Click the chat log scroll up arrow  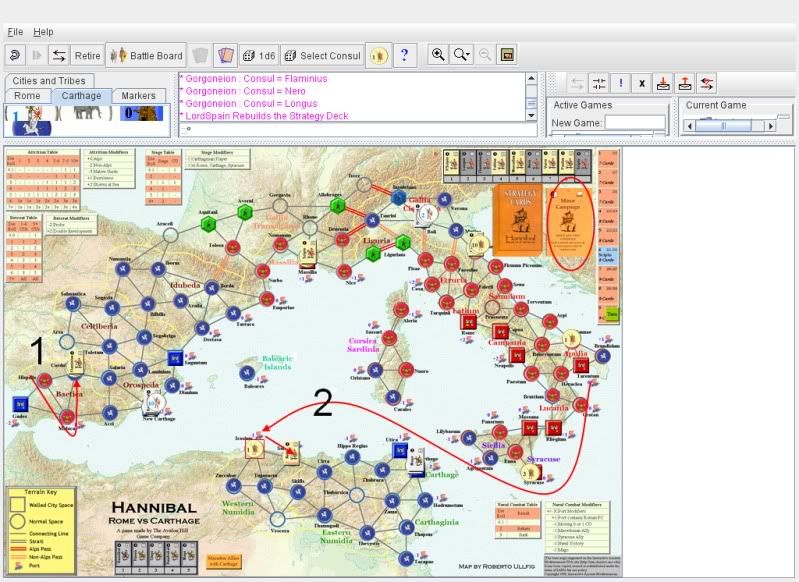531,78
